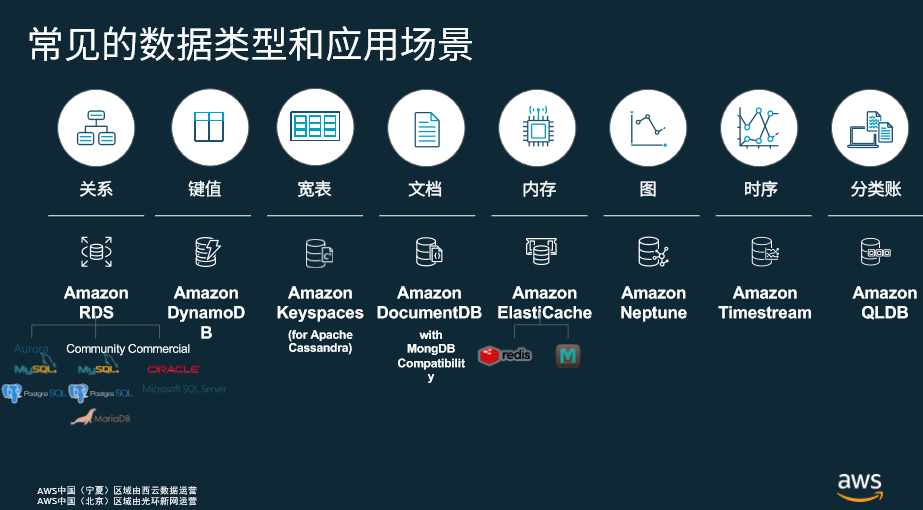Click the AWS中国（宁夏）footer line
The image size is (923, 510).
(x=117, y=490)
